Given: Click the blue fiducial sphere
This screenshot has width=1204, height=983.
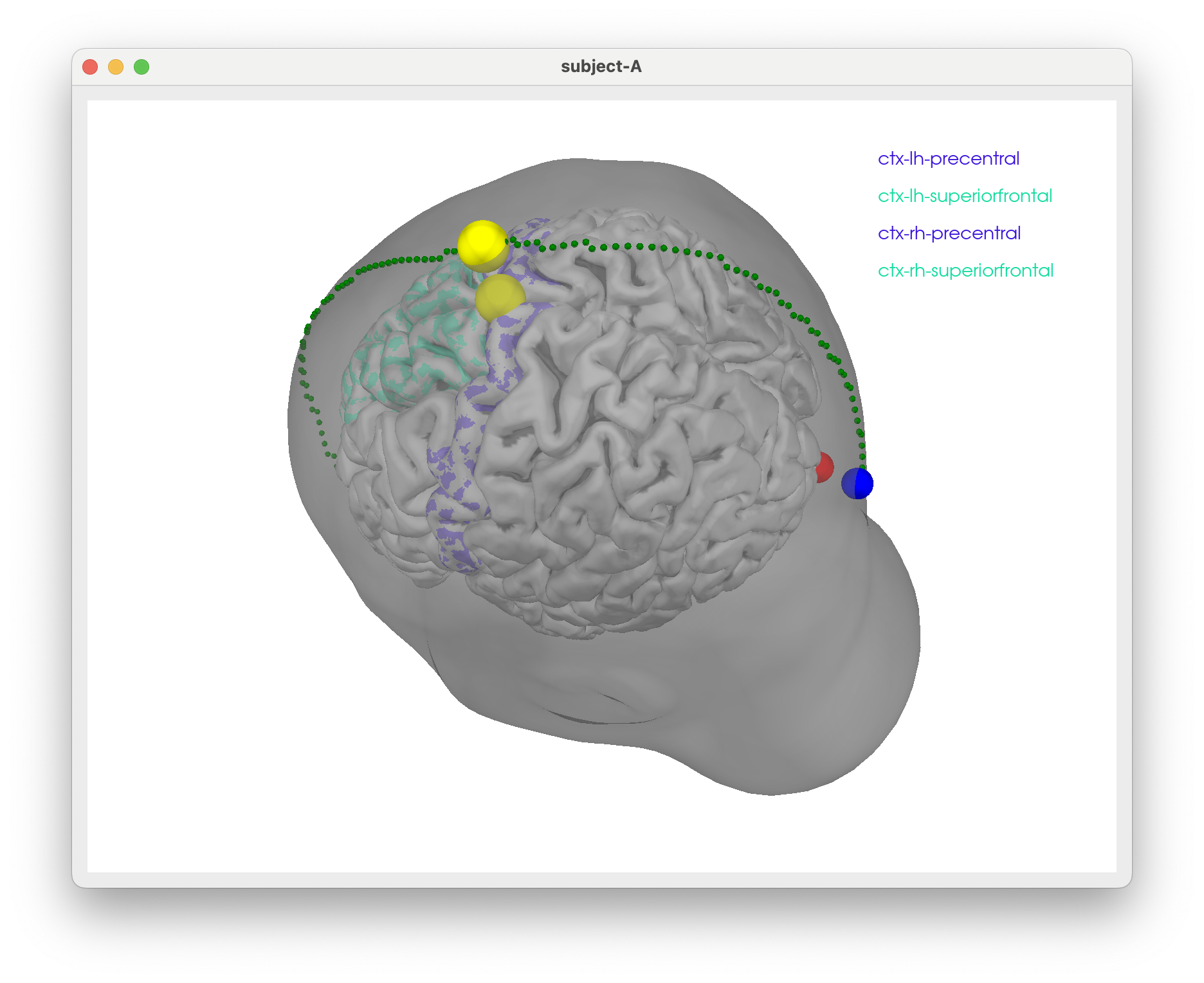Looking at the screenshot, I should tap(857, 483).
